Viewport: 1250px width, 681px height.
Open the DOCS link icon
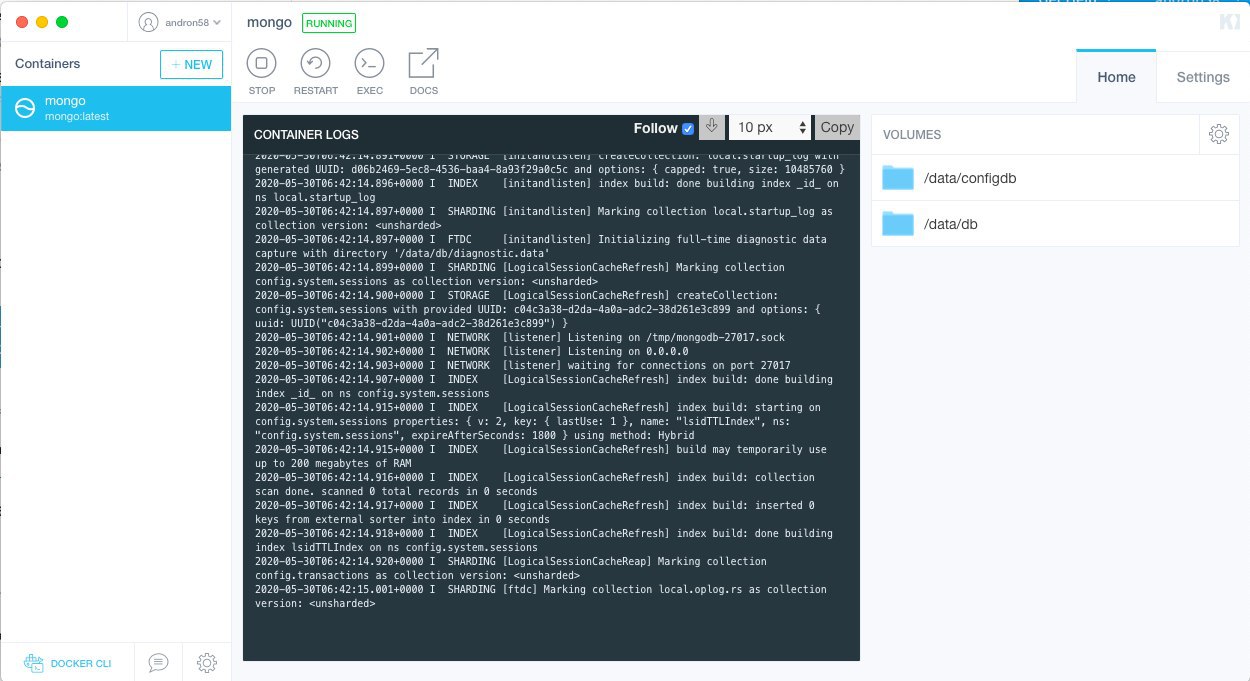424,64
